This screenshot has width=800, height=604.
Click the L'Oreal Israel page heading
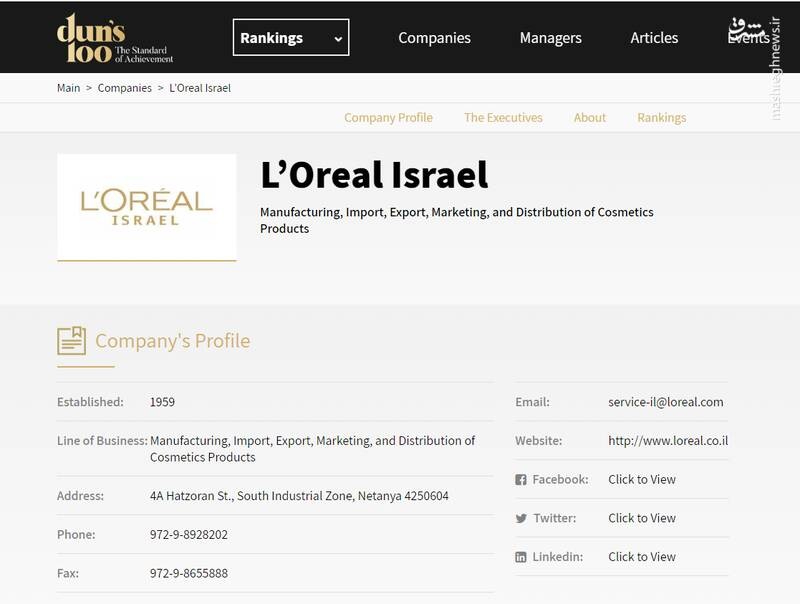click(x=374, y=175)
